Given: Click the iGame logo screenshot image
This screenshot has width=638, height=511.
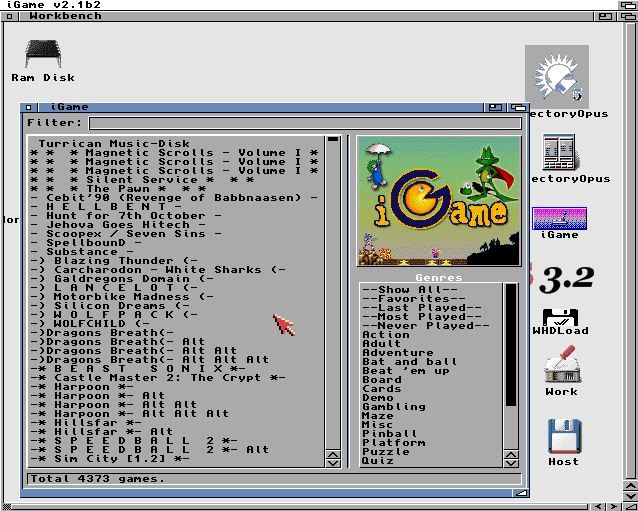Looking at the screenshot, I should pos(439,201).
